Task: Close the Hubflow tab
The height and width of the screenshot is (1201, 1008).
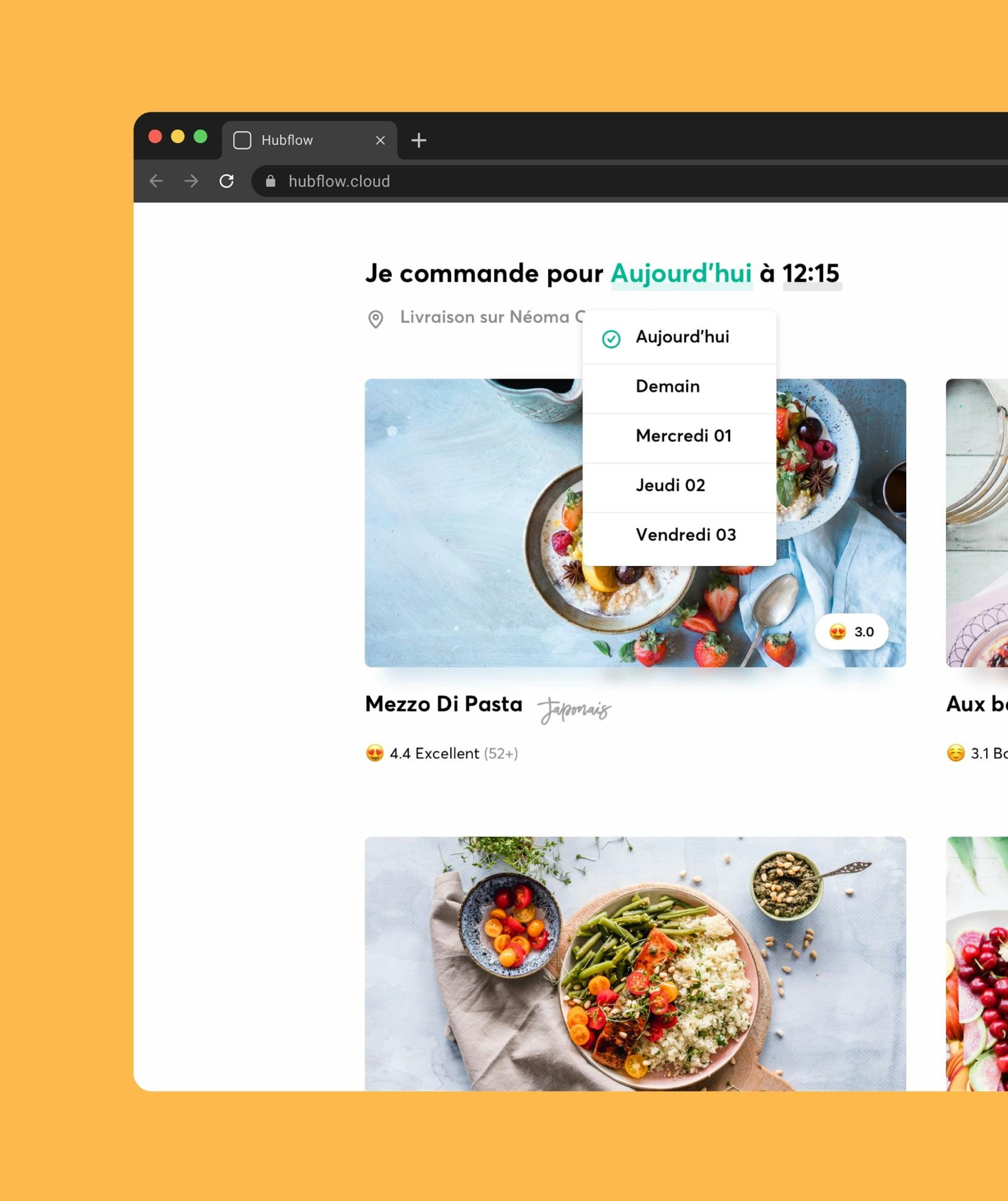Action: point(380,140)
